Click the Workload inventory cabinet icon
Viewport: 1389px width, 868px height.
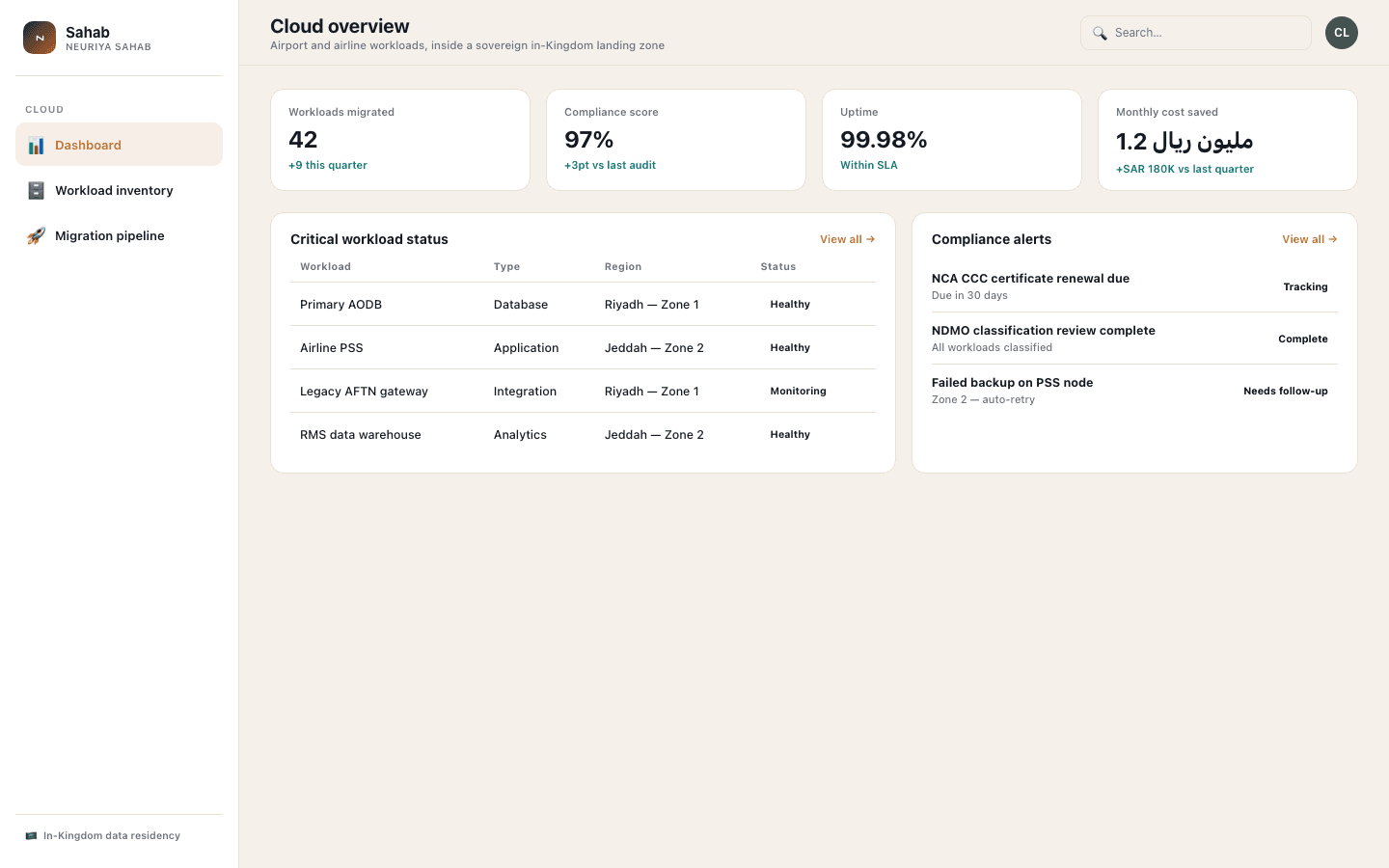coord(36,190)
